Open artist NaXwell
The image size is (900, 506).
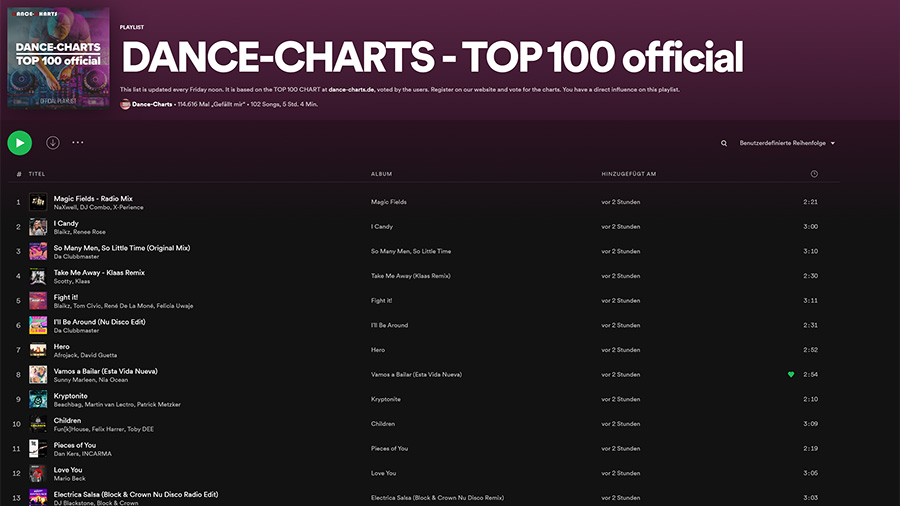(65, 208)
